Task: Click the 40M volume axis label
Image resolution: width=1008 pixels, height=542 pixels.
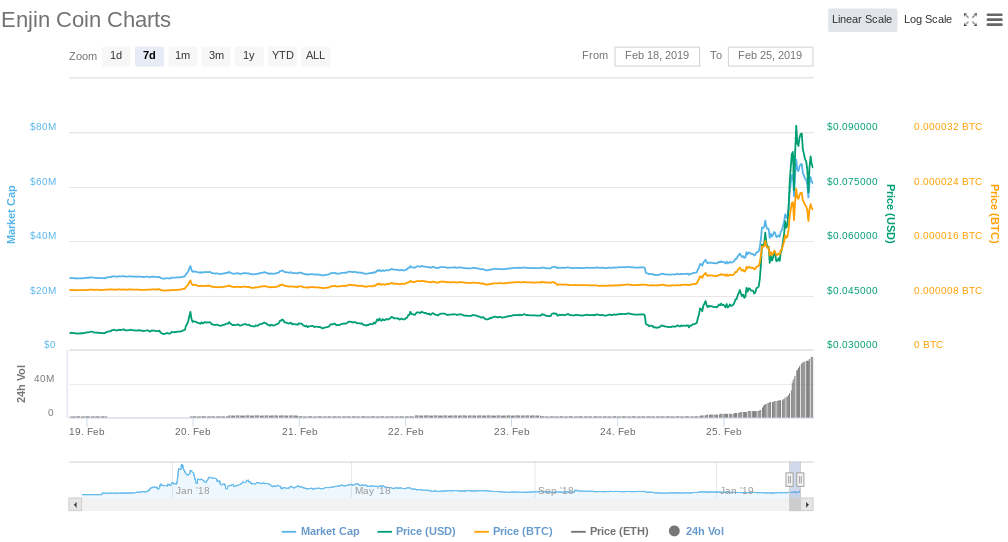Action: coord(44,379)
